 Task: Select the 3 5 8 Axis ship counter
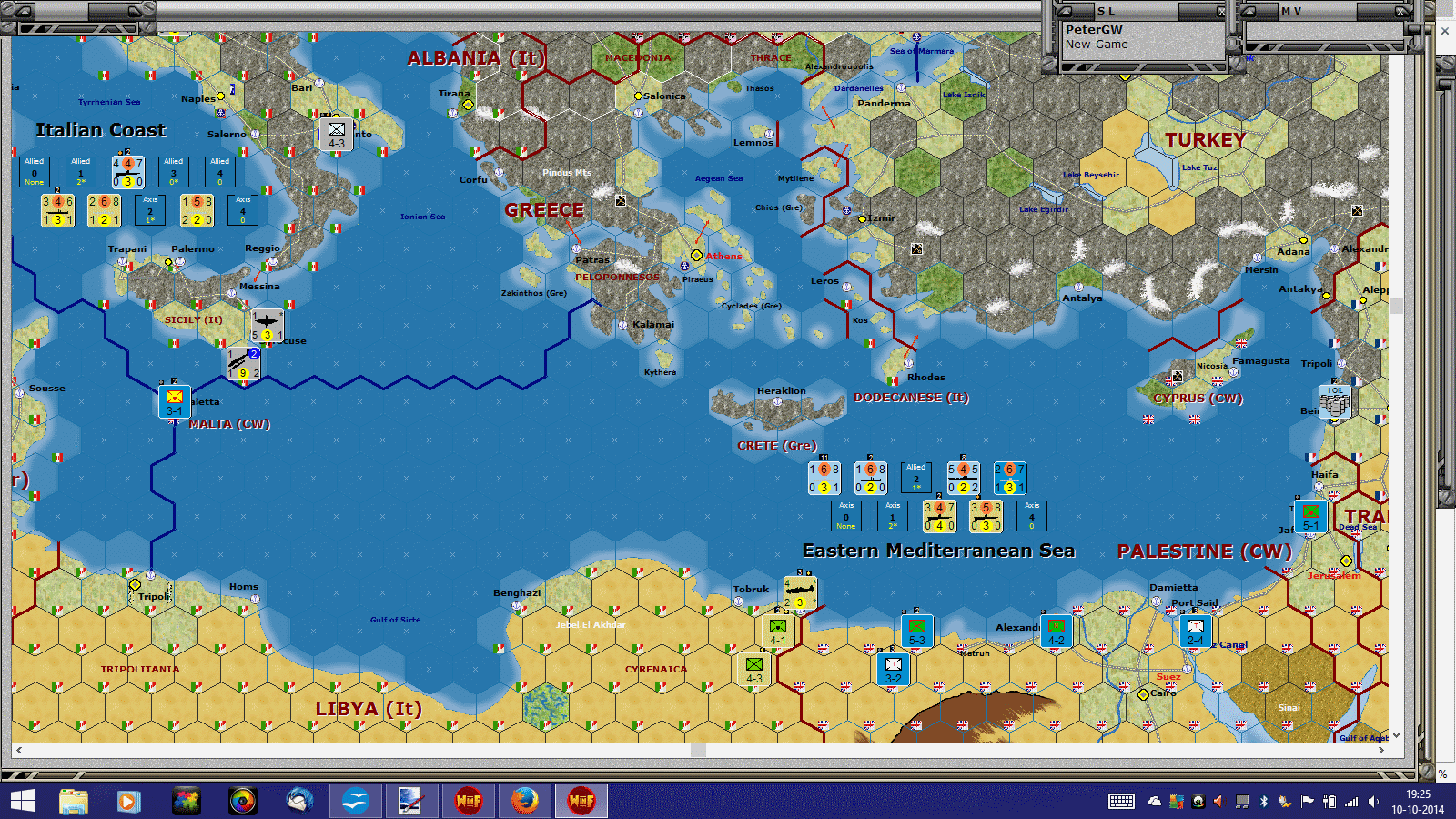(986, 516)
